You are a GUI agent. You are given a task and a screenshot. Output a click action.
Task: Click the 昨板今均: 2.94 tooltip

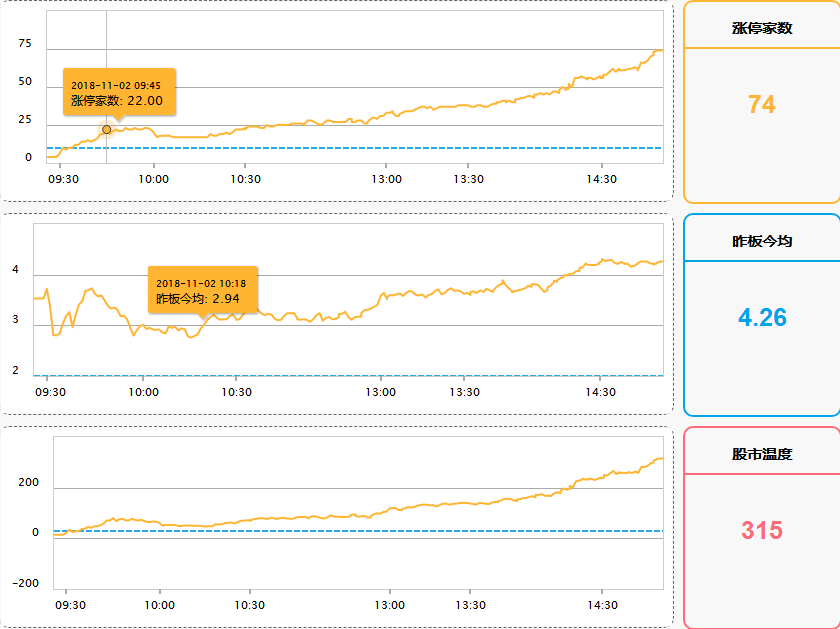click(202, 290)
